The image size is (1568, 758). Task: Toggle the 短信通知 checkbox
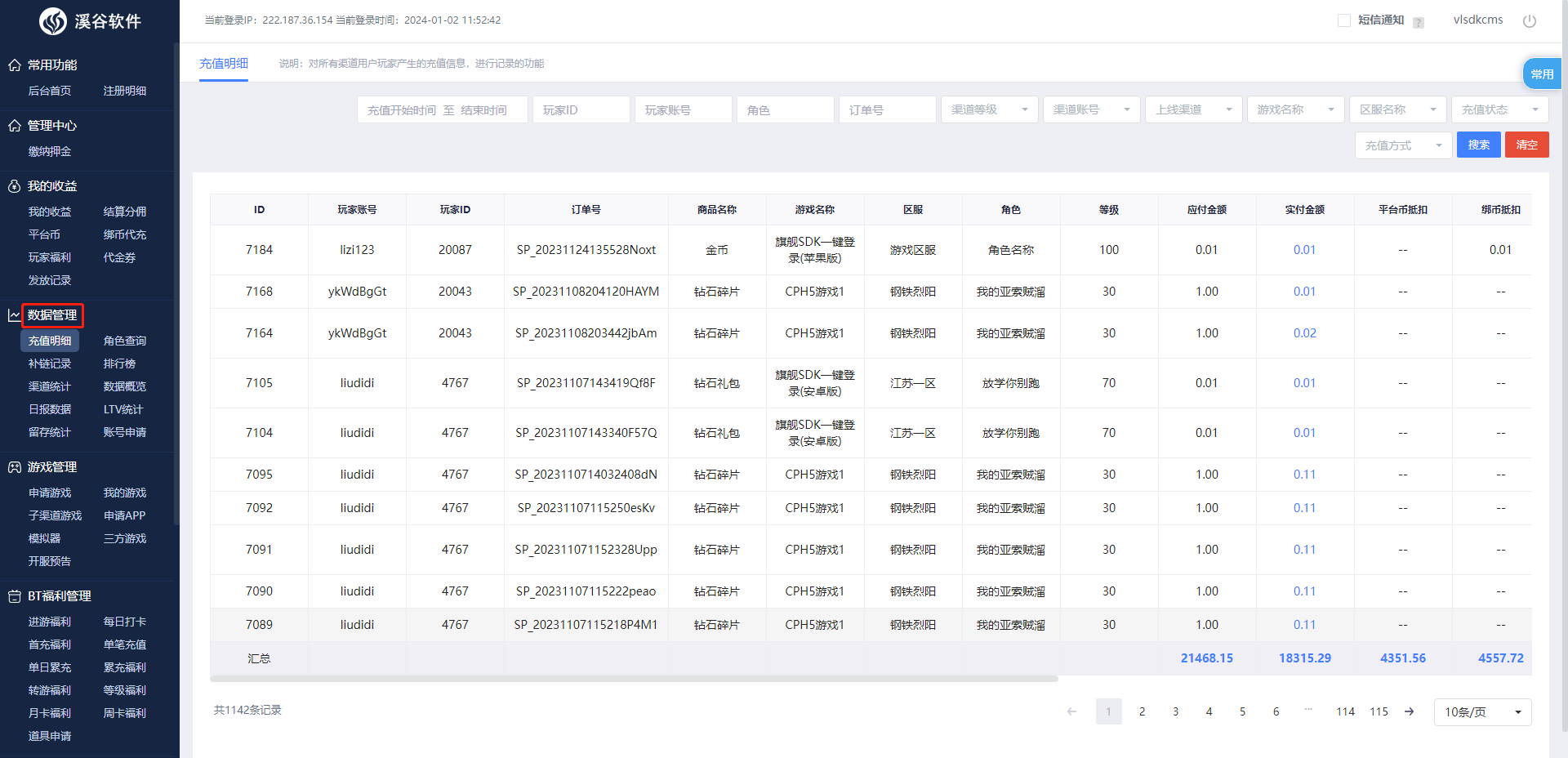click(1344, 20)
